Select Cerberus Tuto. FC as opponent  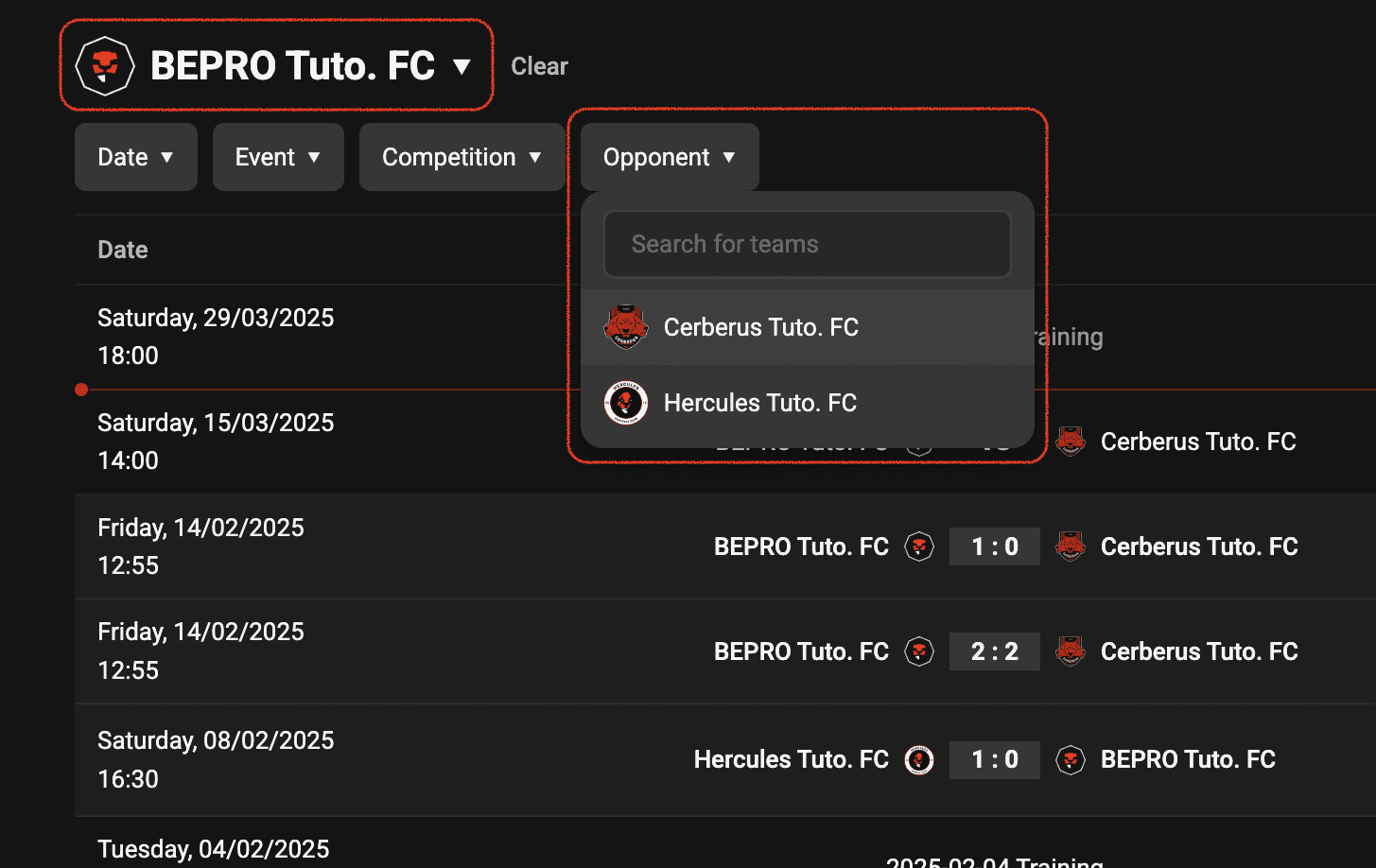pyautogui.click(x=808, y=327)
